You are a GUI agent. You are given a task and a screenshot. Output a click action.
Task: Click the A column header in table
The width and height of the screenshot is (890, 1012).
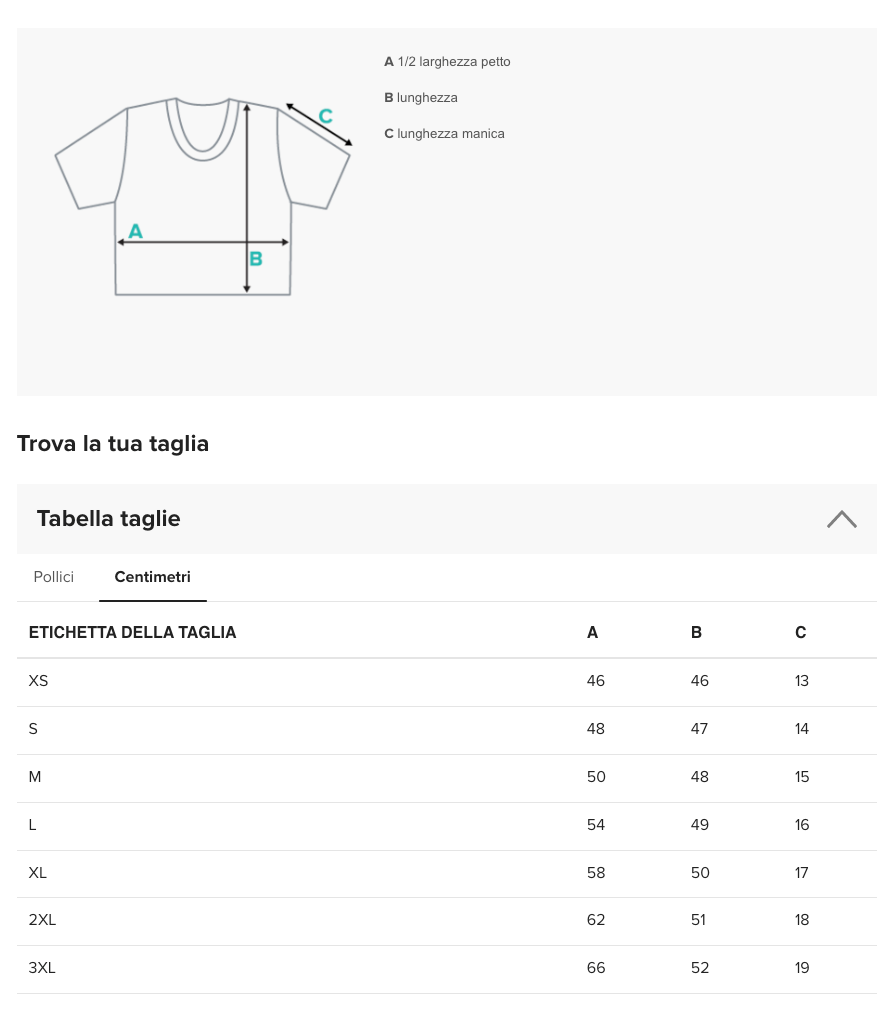point(593,632)
